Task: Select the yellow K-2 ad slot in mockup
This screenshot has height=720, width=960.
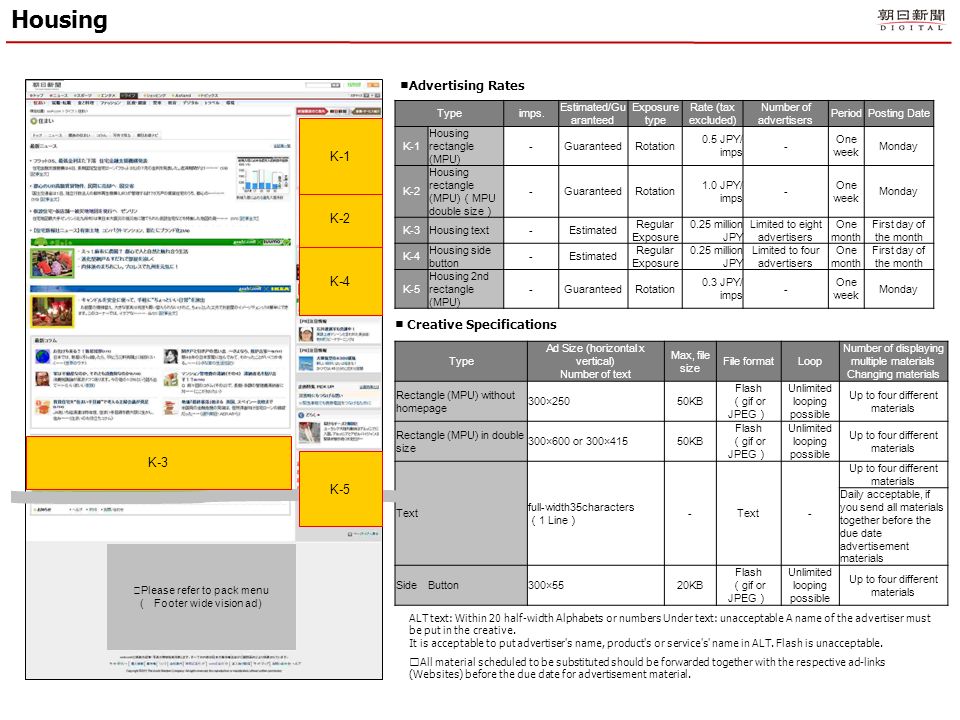Action: click(340, 220)
